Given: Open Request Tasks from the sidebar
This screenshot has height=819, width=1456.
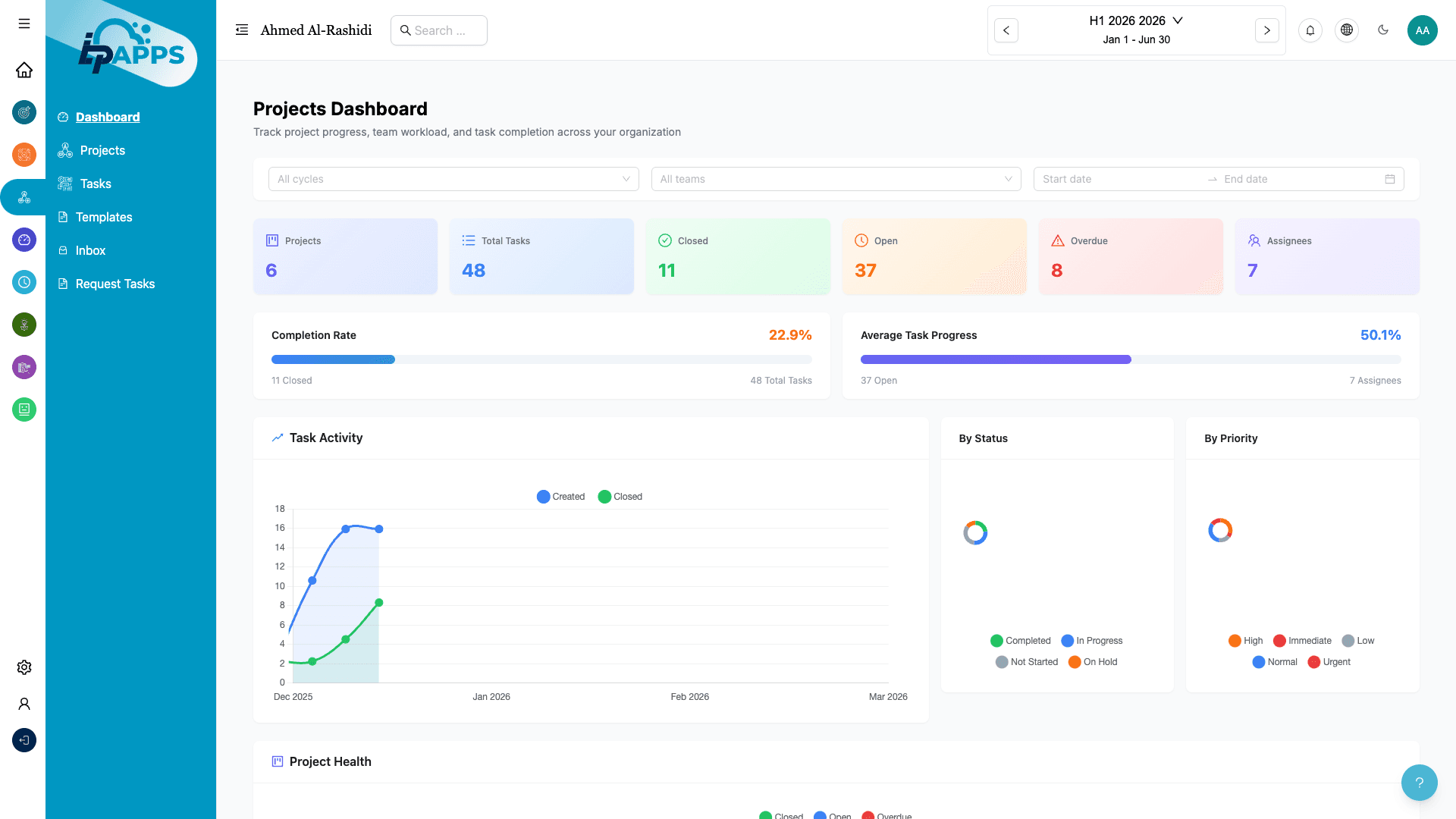Looking at the screenshot, I should click(115, 284).
